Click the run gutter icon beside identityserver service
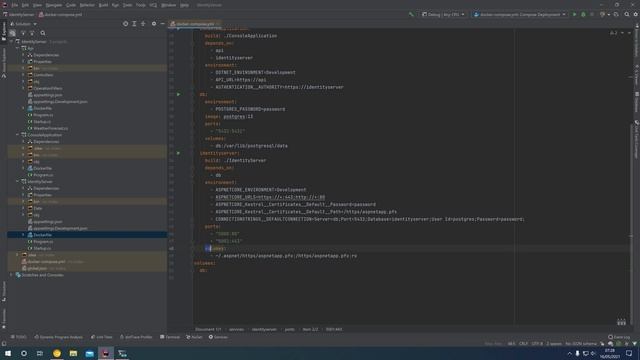 pyautogui.click(x=178, y=153)
